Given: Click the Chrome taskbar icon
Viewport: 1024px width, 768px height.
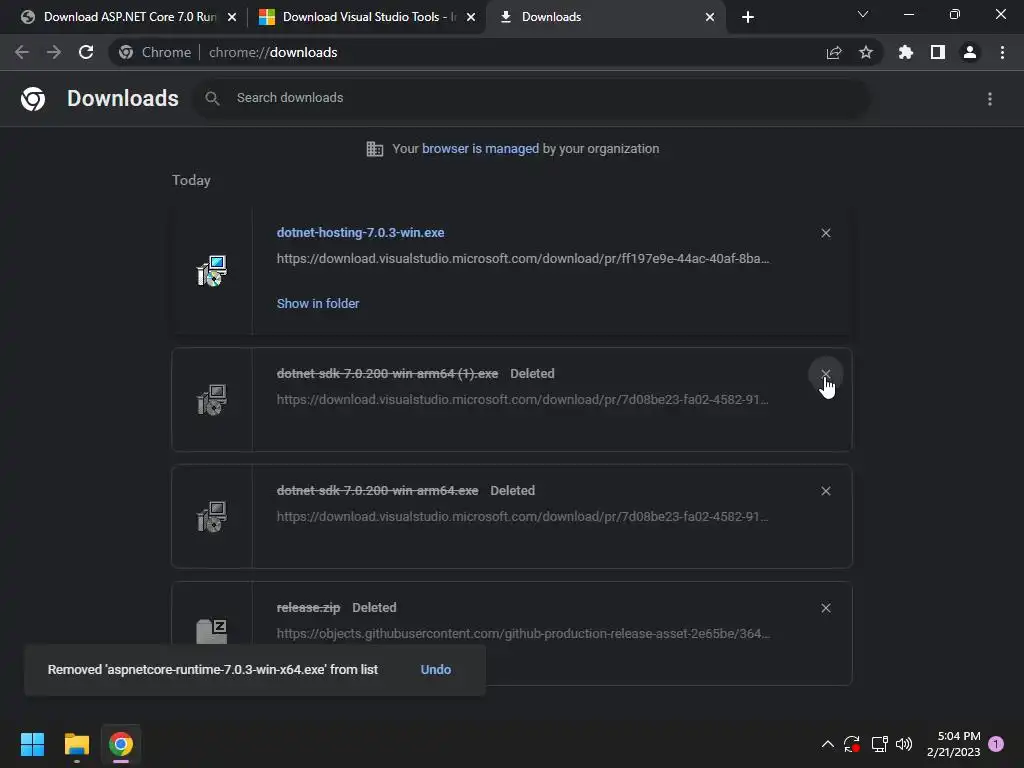Looking at the screenshot, I should coord(121,744).
